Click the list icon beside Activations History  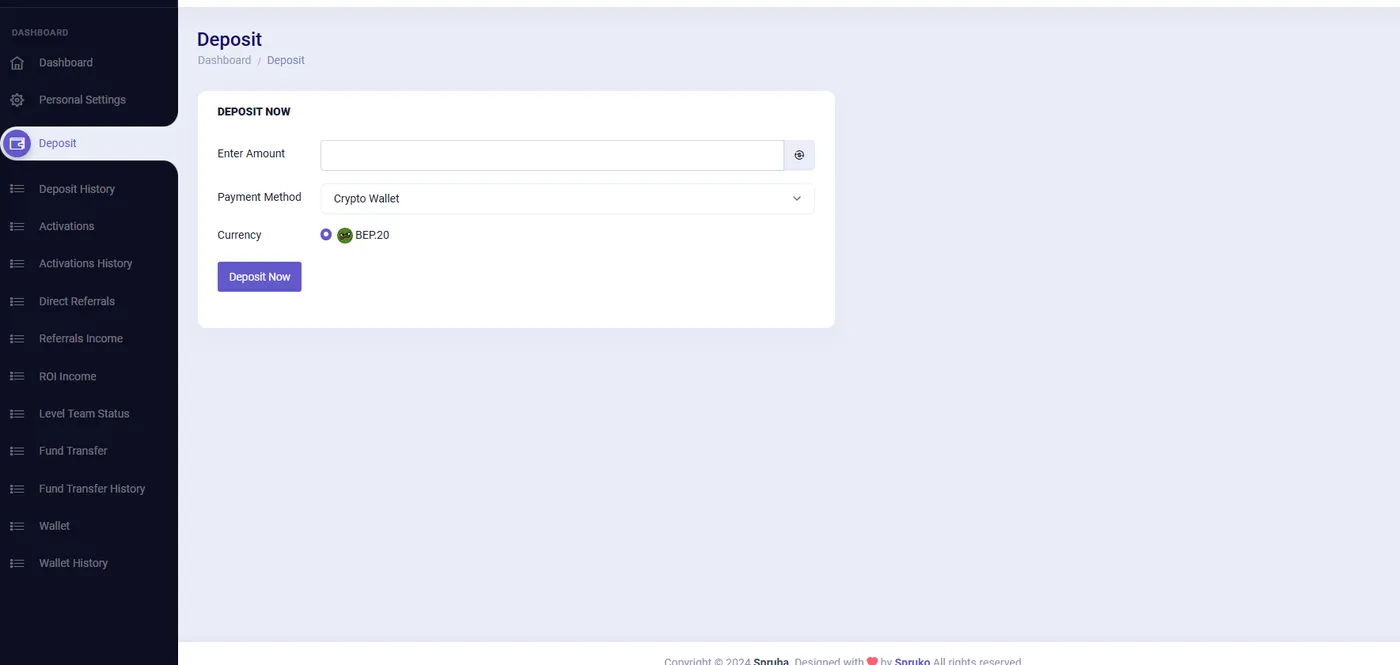tap(16, 264)
